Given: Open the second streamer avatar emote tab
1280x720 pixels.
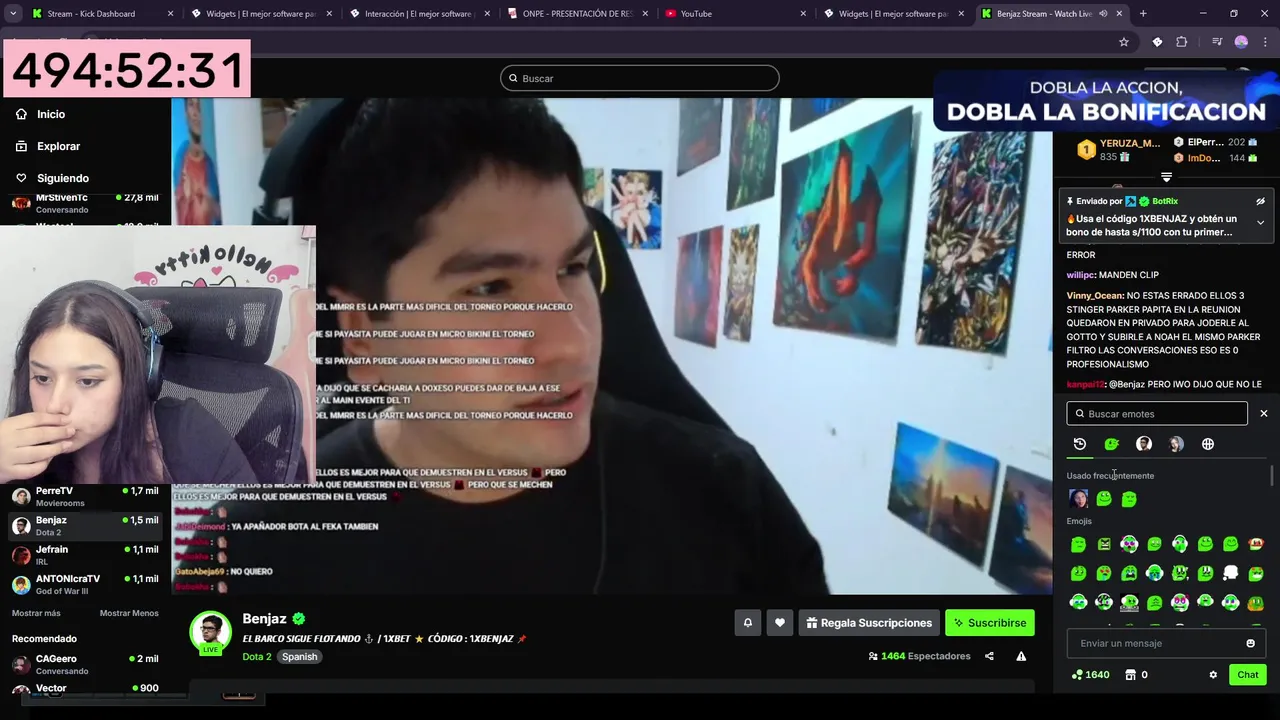Looking at the screenshot, I should (x=1176, y=444).
